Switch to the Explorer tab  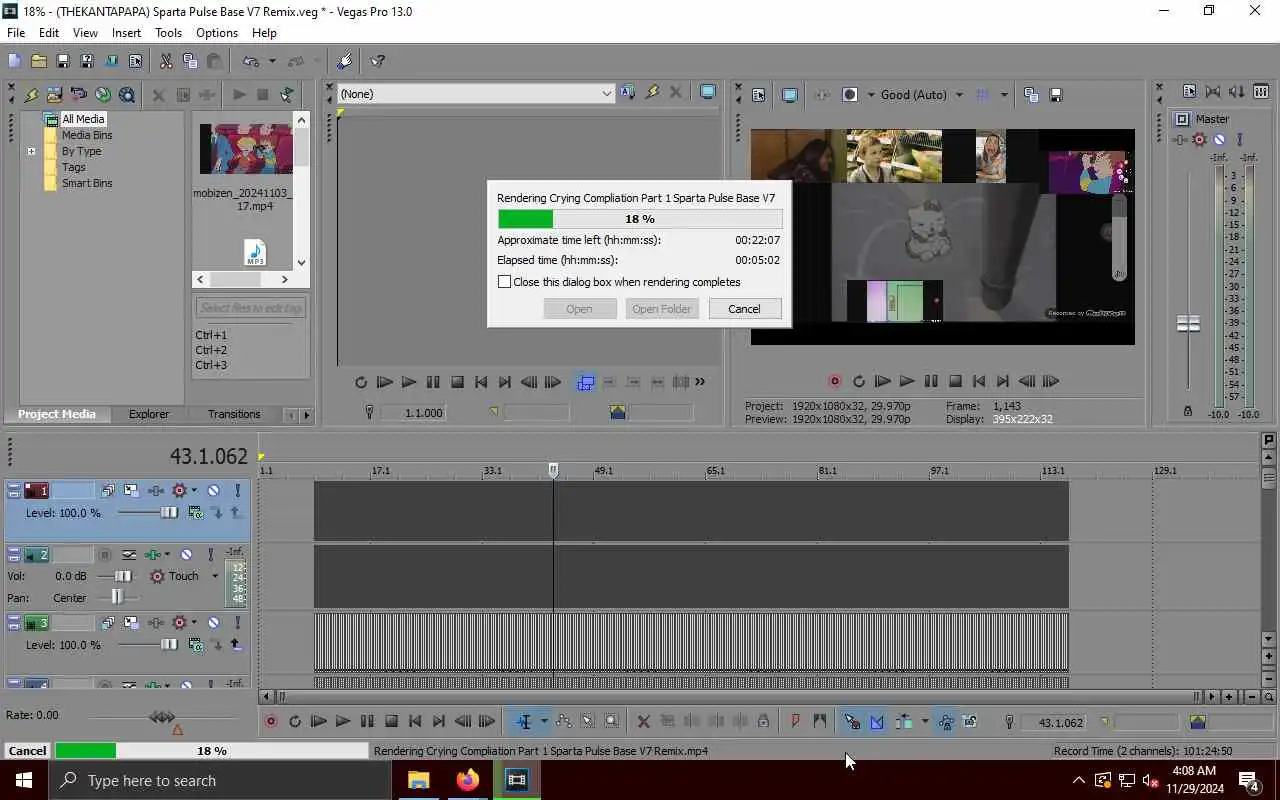[x=149, y=414]
